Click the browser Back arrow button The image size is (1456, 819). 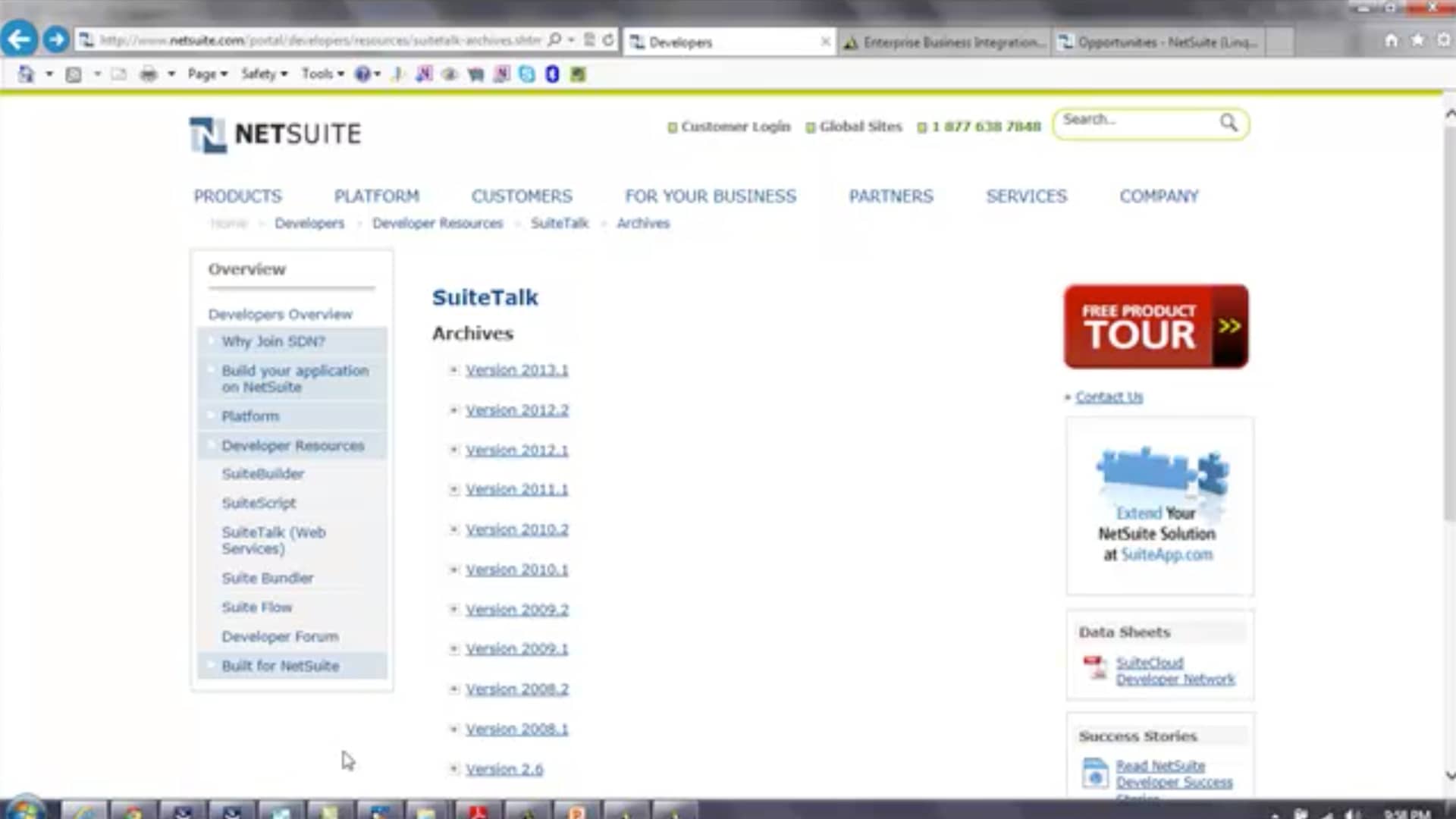point(19,39)
